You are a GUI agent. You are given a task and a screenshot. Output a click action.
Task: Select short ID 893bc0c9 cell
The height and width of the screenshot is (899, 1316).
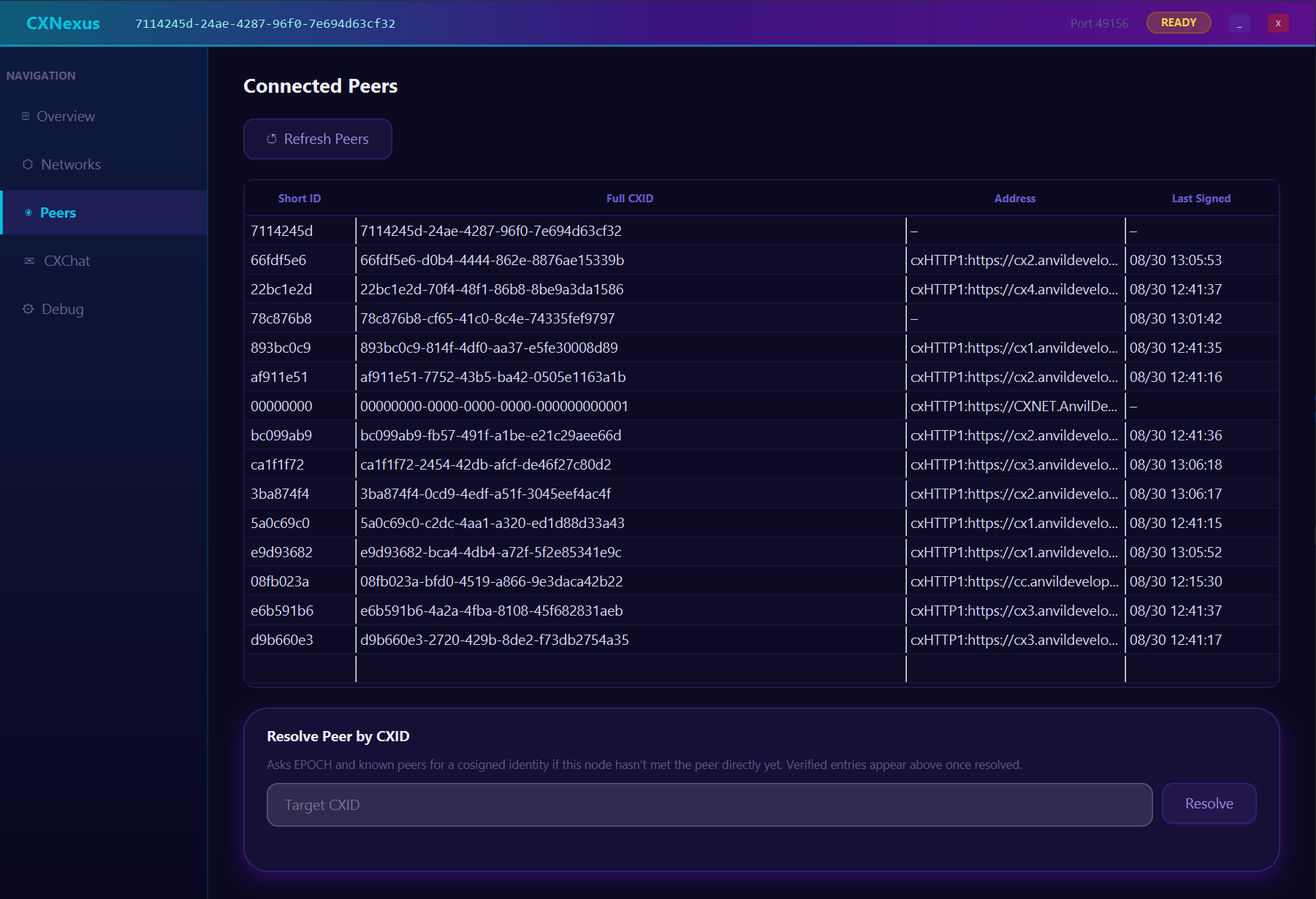coord(300,348)
